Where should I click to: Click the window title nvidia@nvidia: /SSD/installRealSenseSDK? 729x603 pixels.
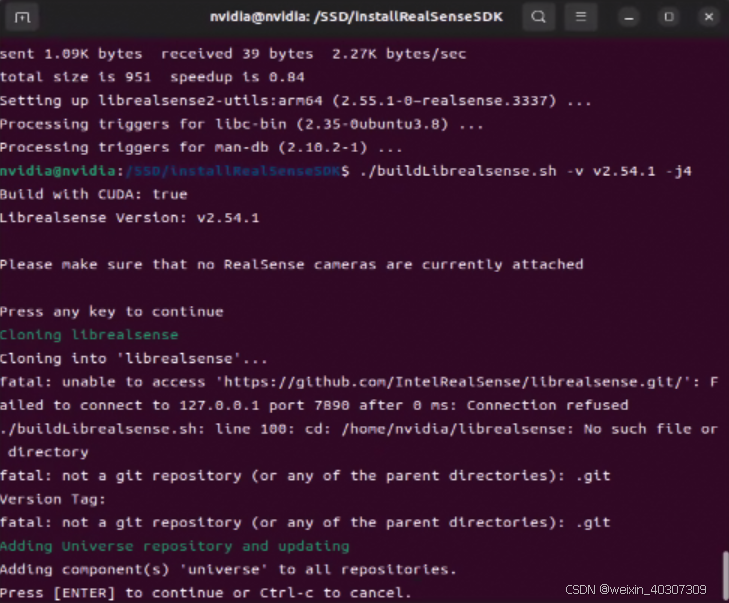pos(356,17)
